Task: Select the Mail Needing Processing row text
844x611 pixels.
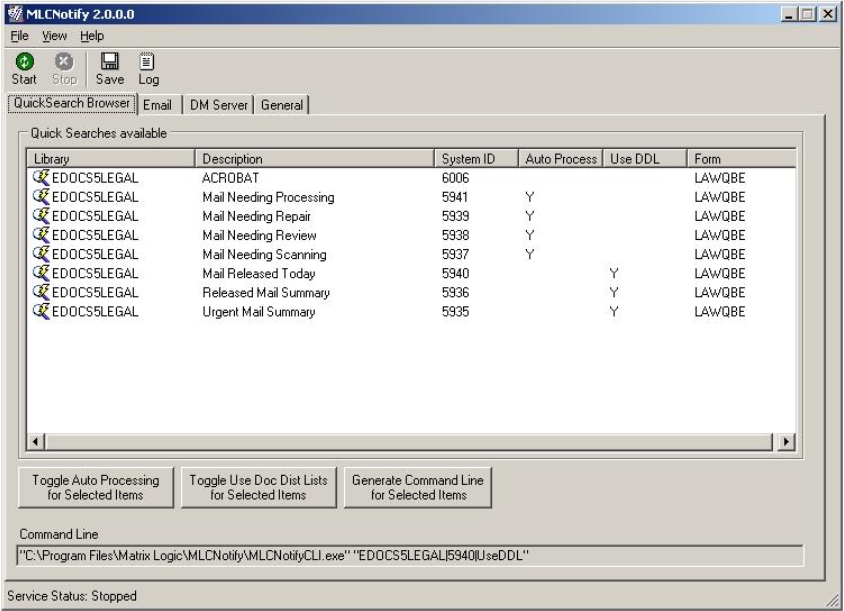Action: tap(268, 197)
